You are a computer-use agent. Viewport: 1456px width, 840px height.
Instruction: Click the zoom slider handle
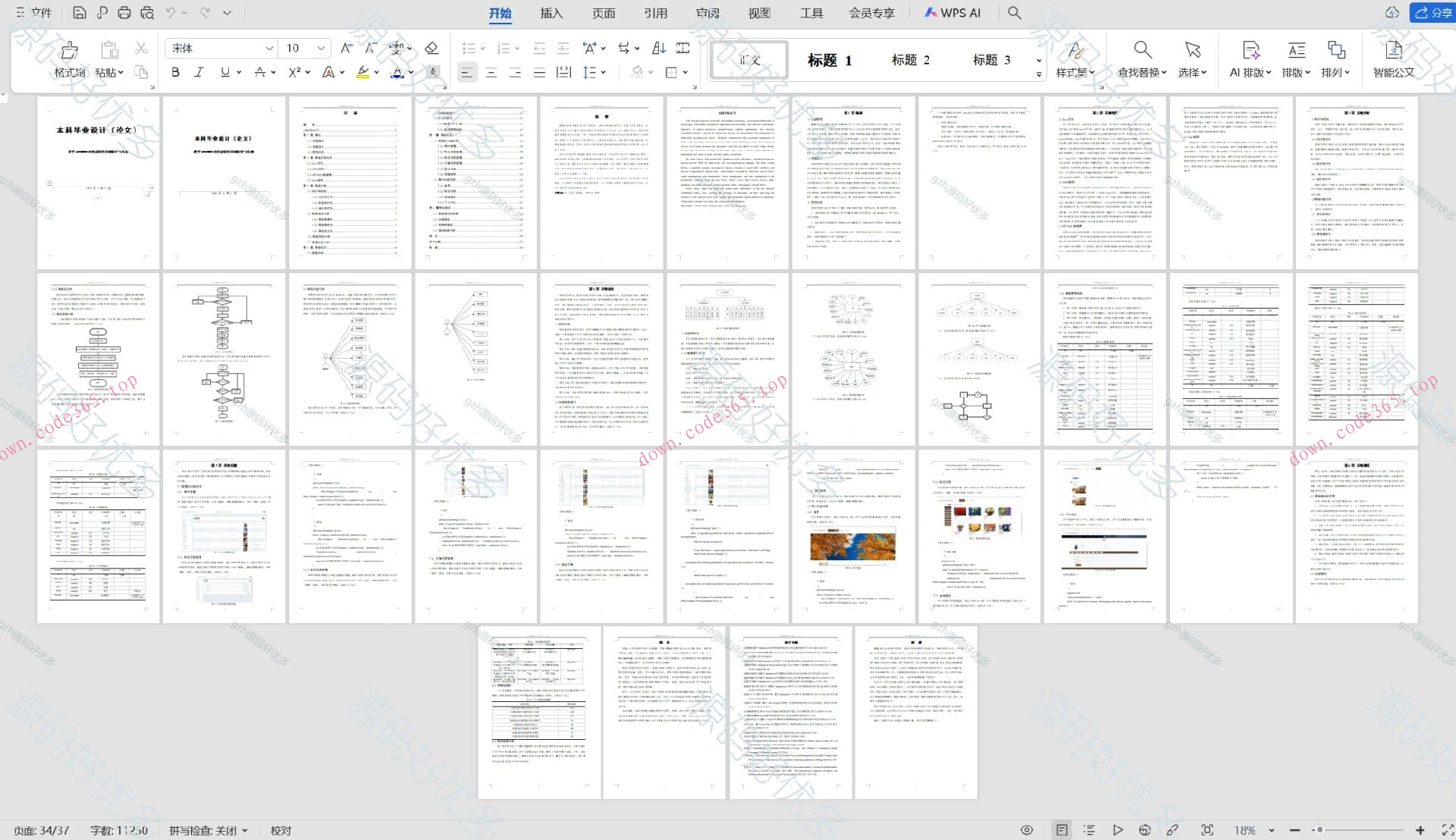(x=1319, y=830)
